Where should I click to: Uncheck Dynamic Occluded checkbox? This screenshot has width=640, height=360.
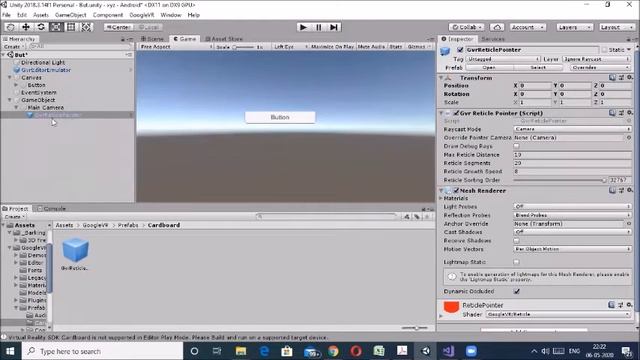point(517,291)
